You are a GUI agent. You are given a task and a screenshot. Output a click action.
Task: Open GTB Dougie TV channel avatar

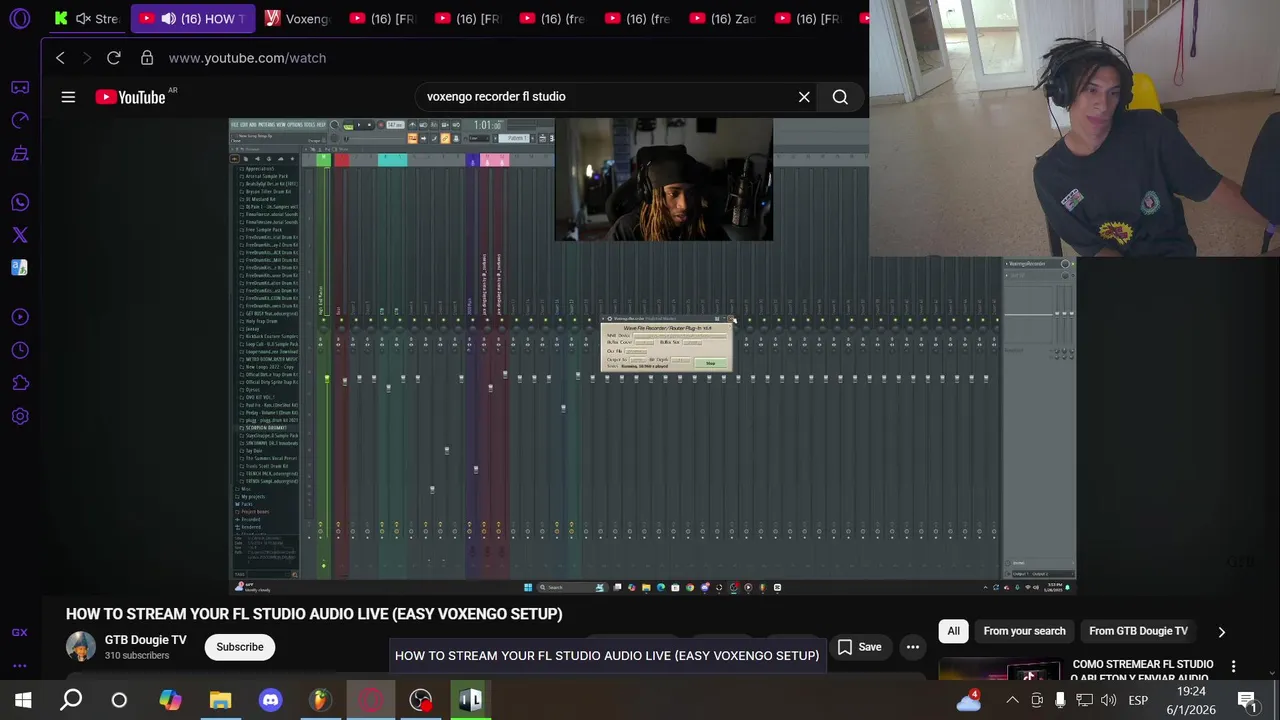point(81,647)
